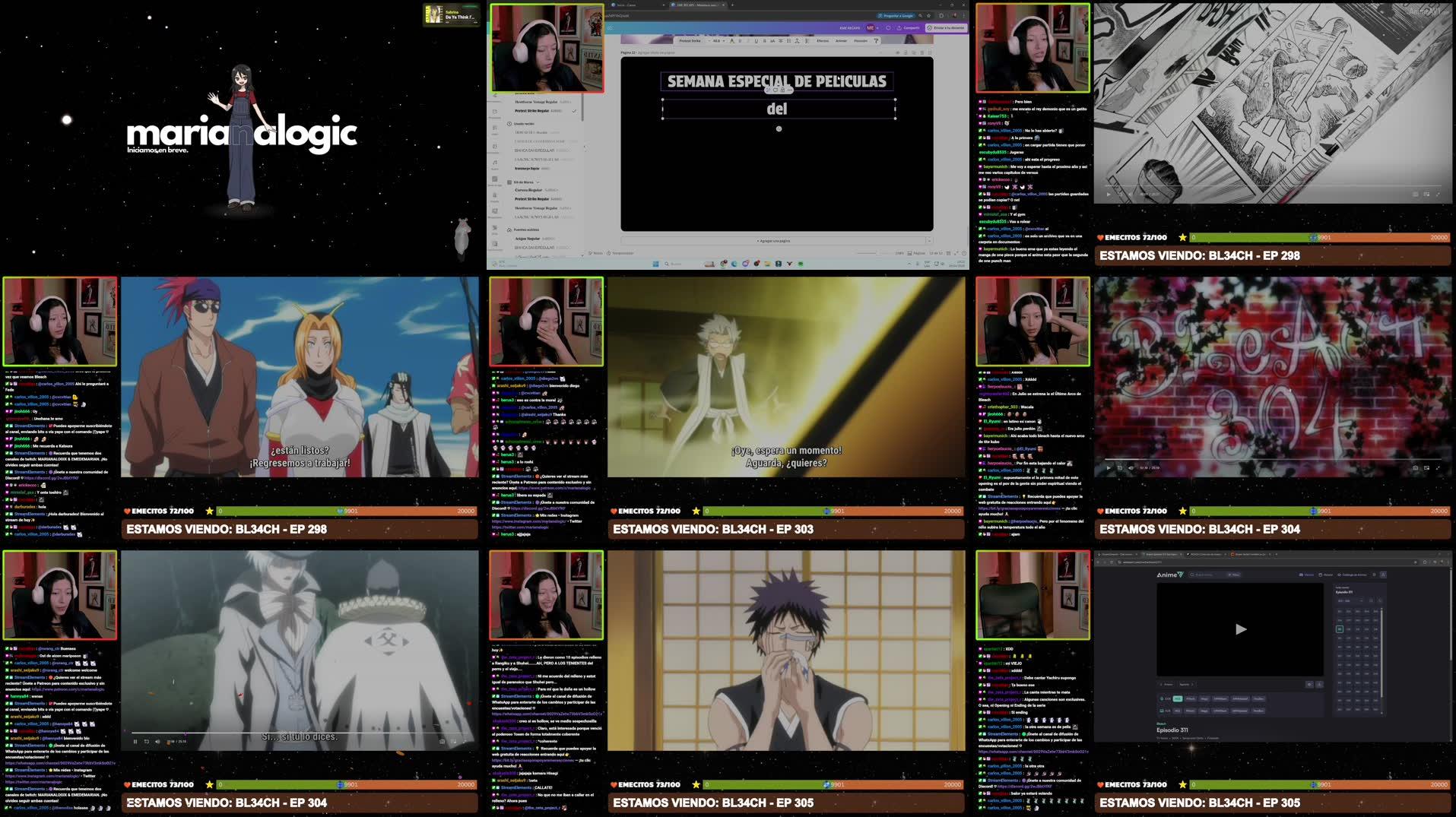Open the Notas view at Canva's bottom bar
Screen dimensions: 1456x817
click(x=598, y=253)
